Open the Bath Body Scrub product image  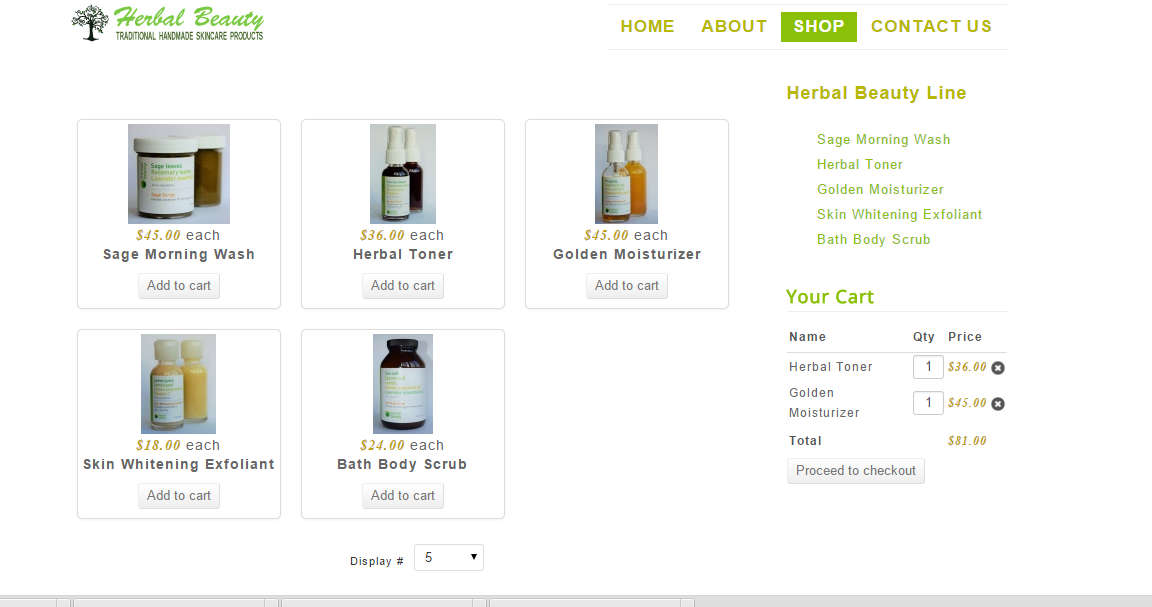tap(403, 384)
